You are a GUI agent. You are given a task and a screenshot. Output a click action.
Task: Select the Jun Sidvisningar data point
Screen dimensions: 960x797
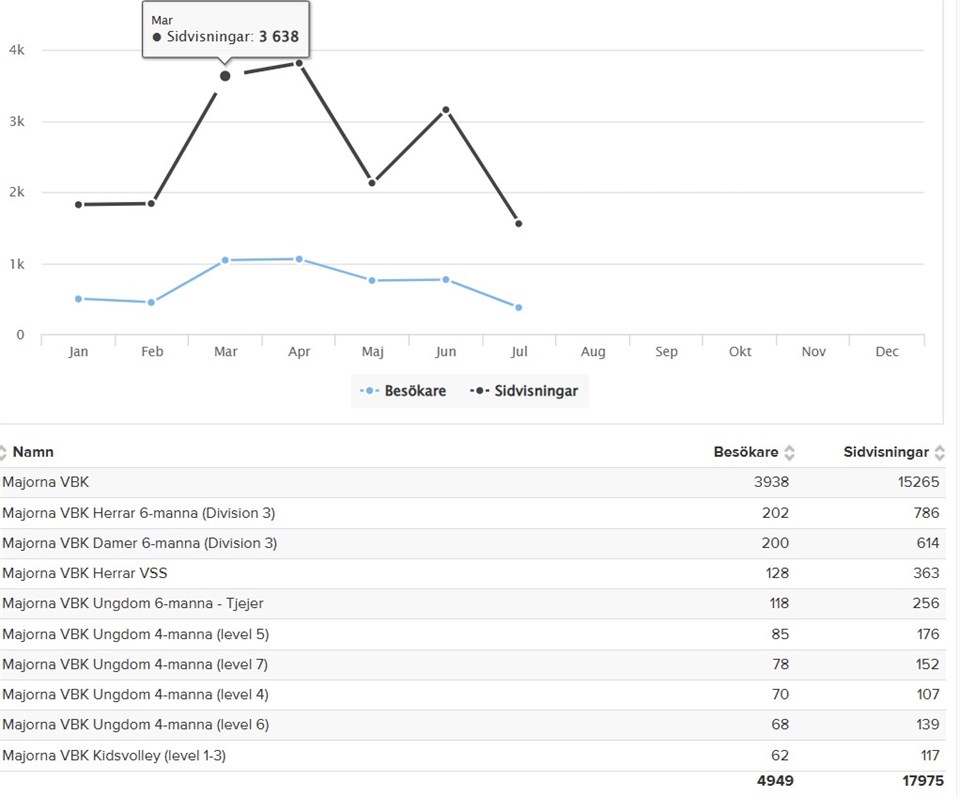coord(446,110)
